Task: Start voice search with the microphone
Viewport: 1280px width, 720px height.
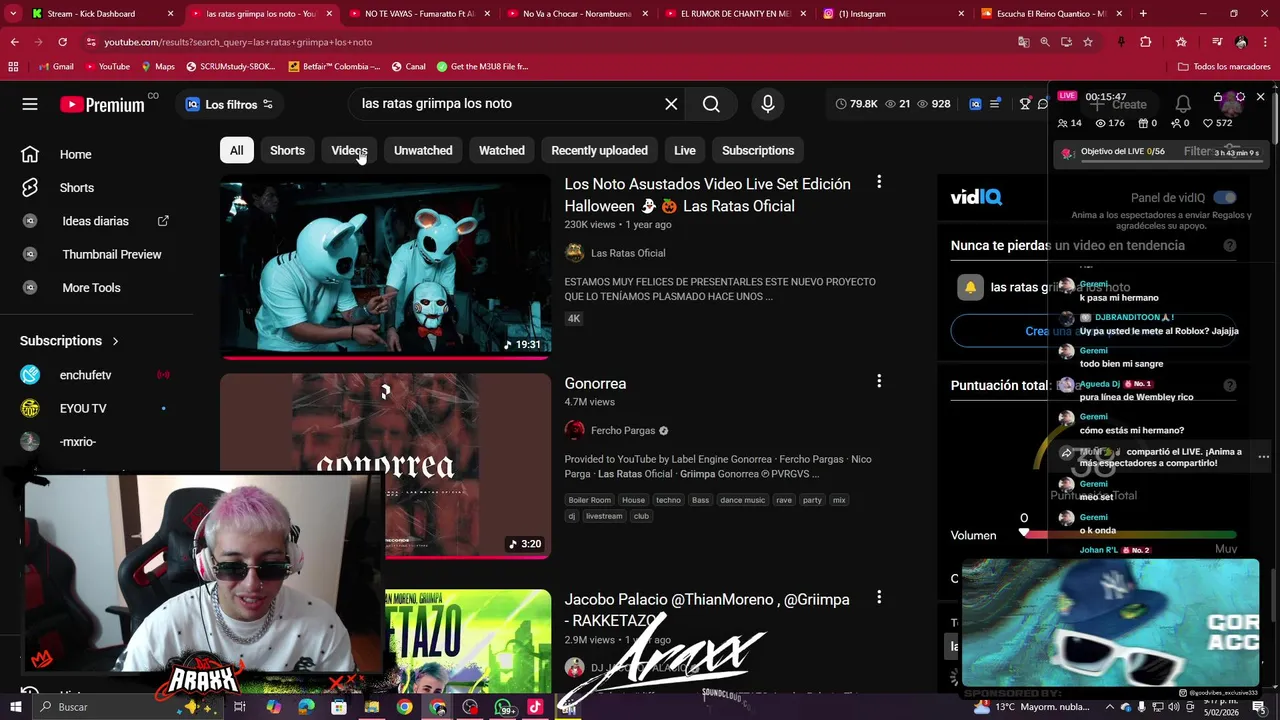Action: [768, 104]
